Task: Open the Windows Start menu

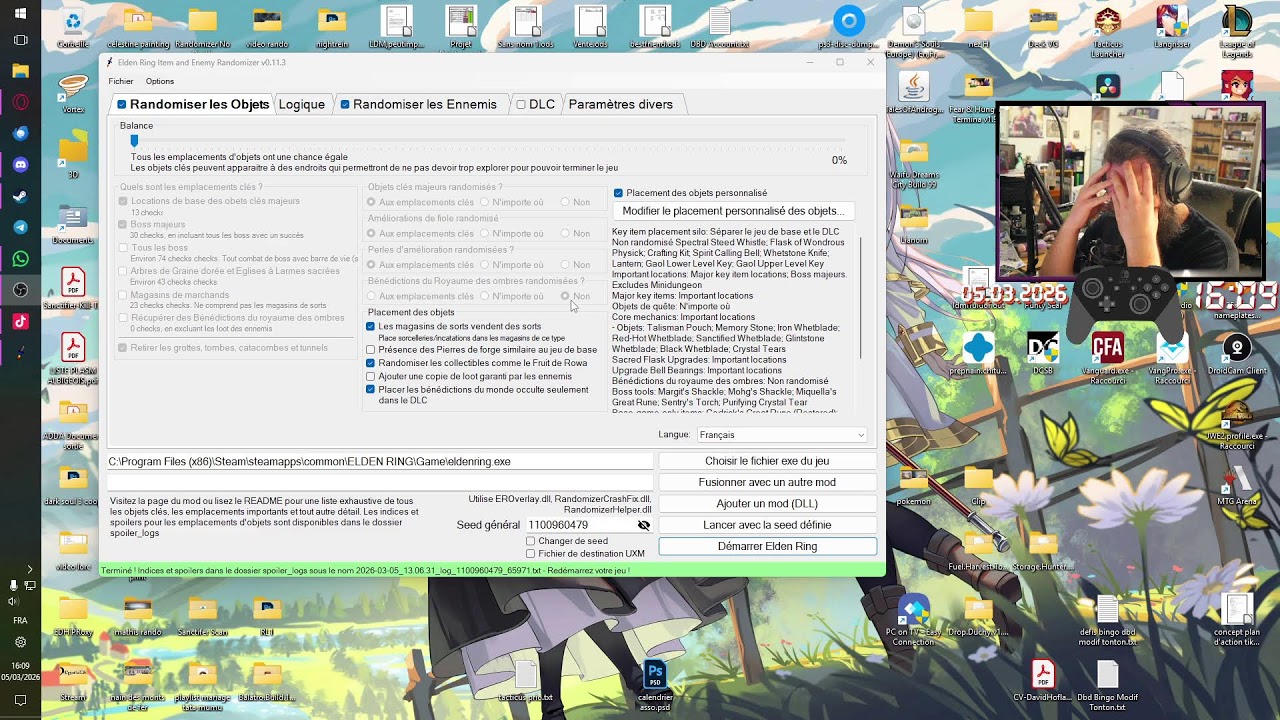Action: [20, 13]
